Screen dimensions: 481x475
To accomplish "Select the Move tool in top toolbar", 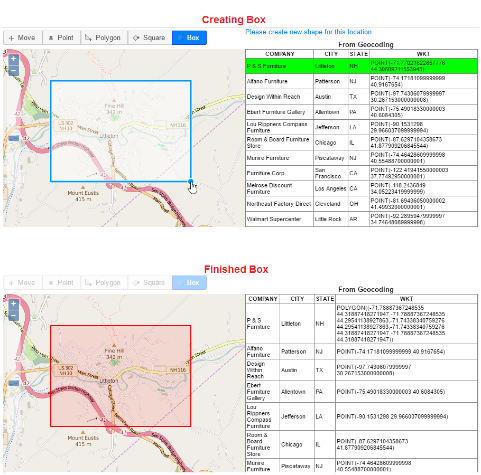I will 23,38.
